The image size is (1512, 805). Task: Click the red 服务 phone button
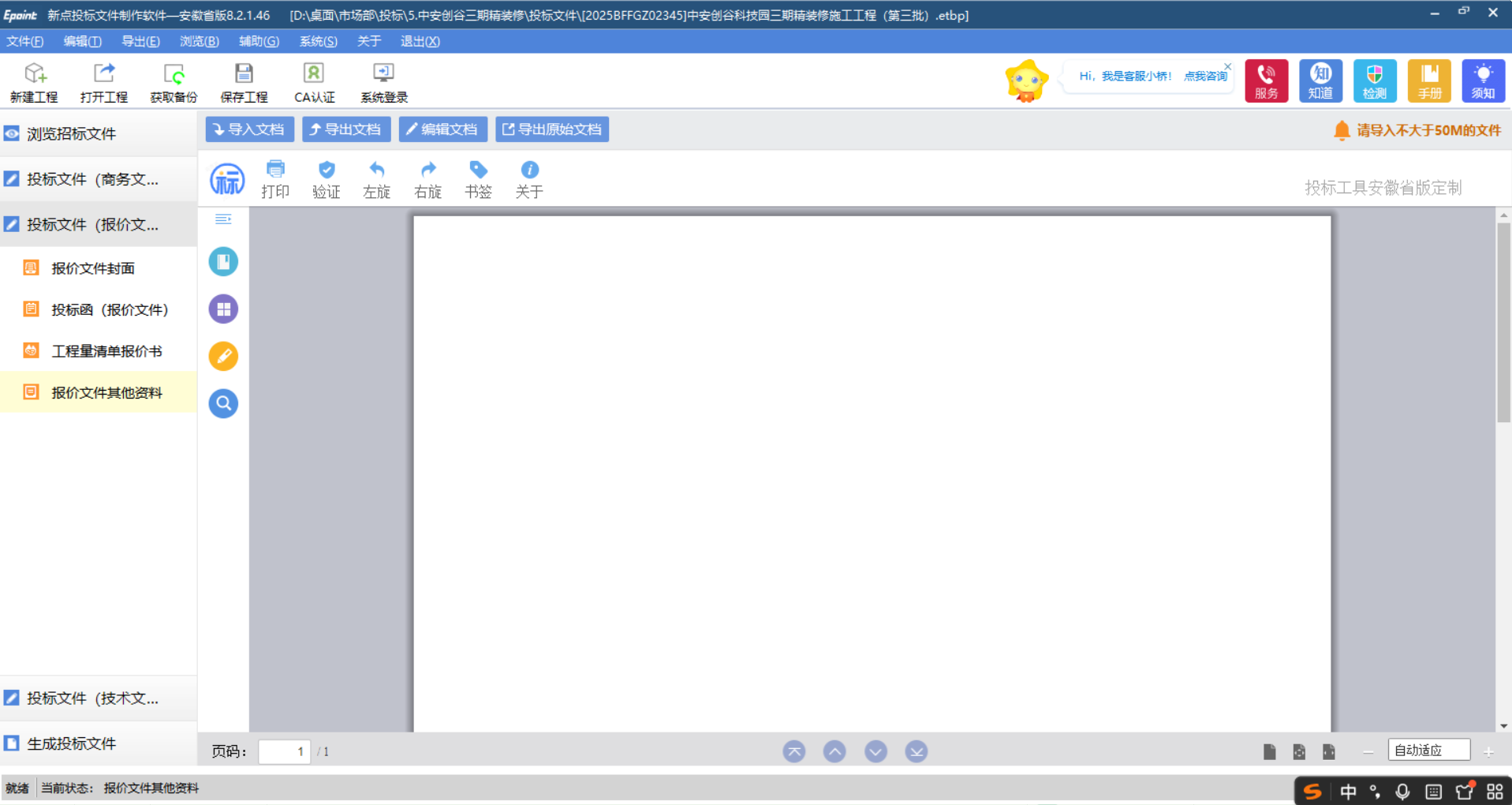(1266, 80)
